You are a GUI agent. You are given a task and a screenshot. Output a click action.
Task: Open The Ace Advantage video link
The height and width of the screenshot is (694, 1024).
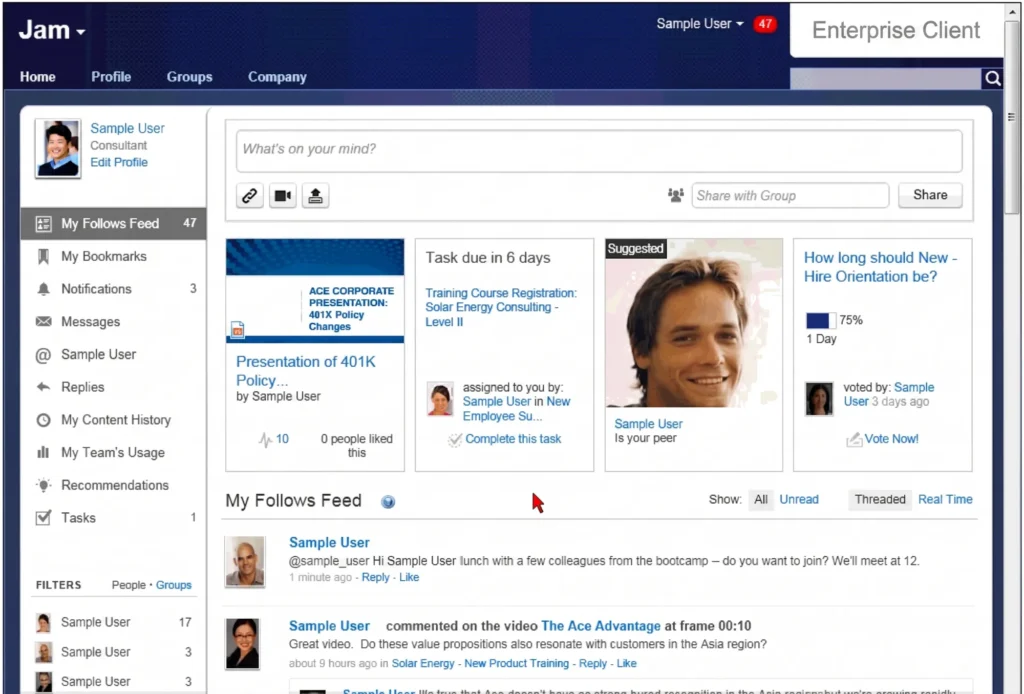coord(601,626)
